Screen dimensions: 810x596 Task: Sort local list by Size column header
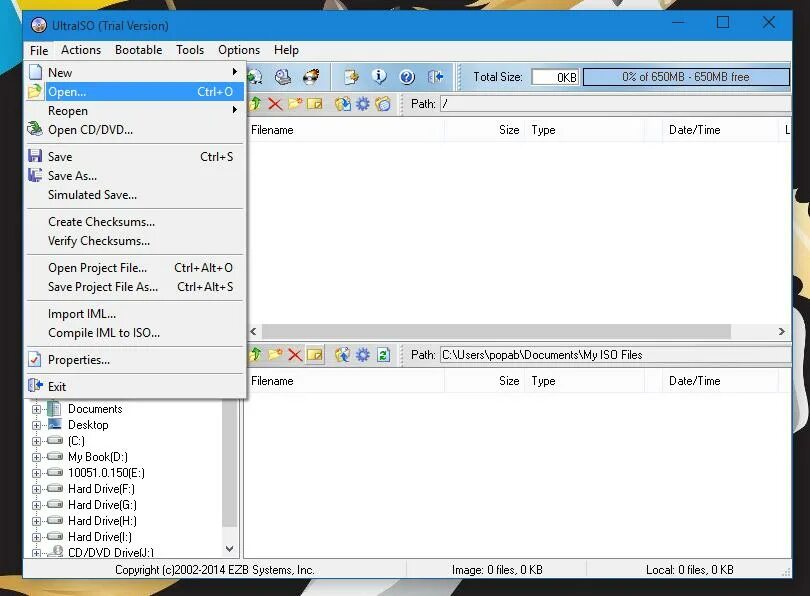pyautogui.click(x=484, y=381)
